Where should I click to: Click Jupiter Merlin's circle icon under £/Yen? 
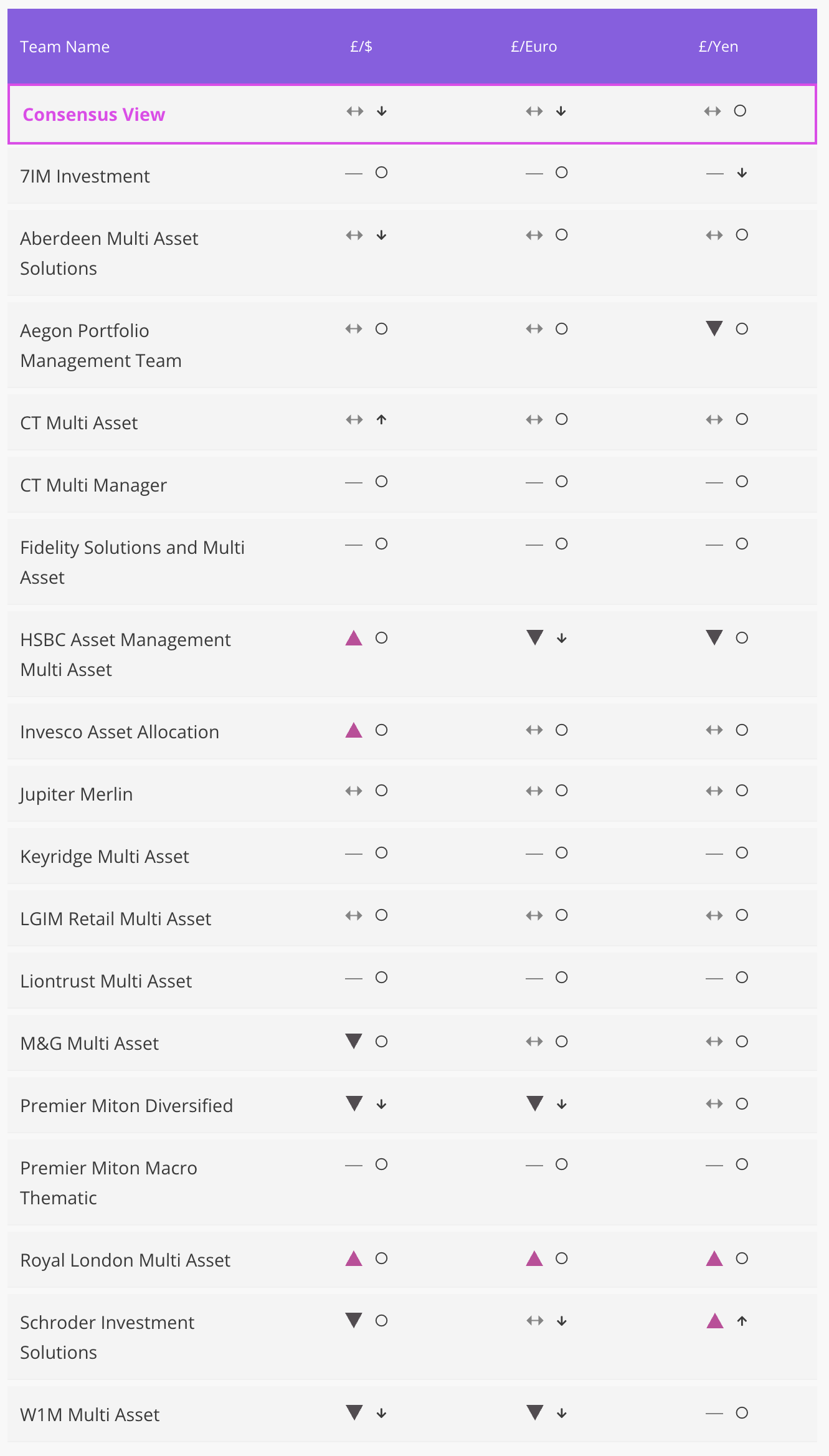742,791
